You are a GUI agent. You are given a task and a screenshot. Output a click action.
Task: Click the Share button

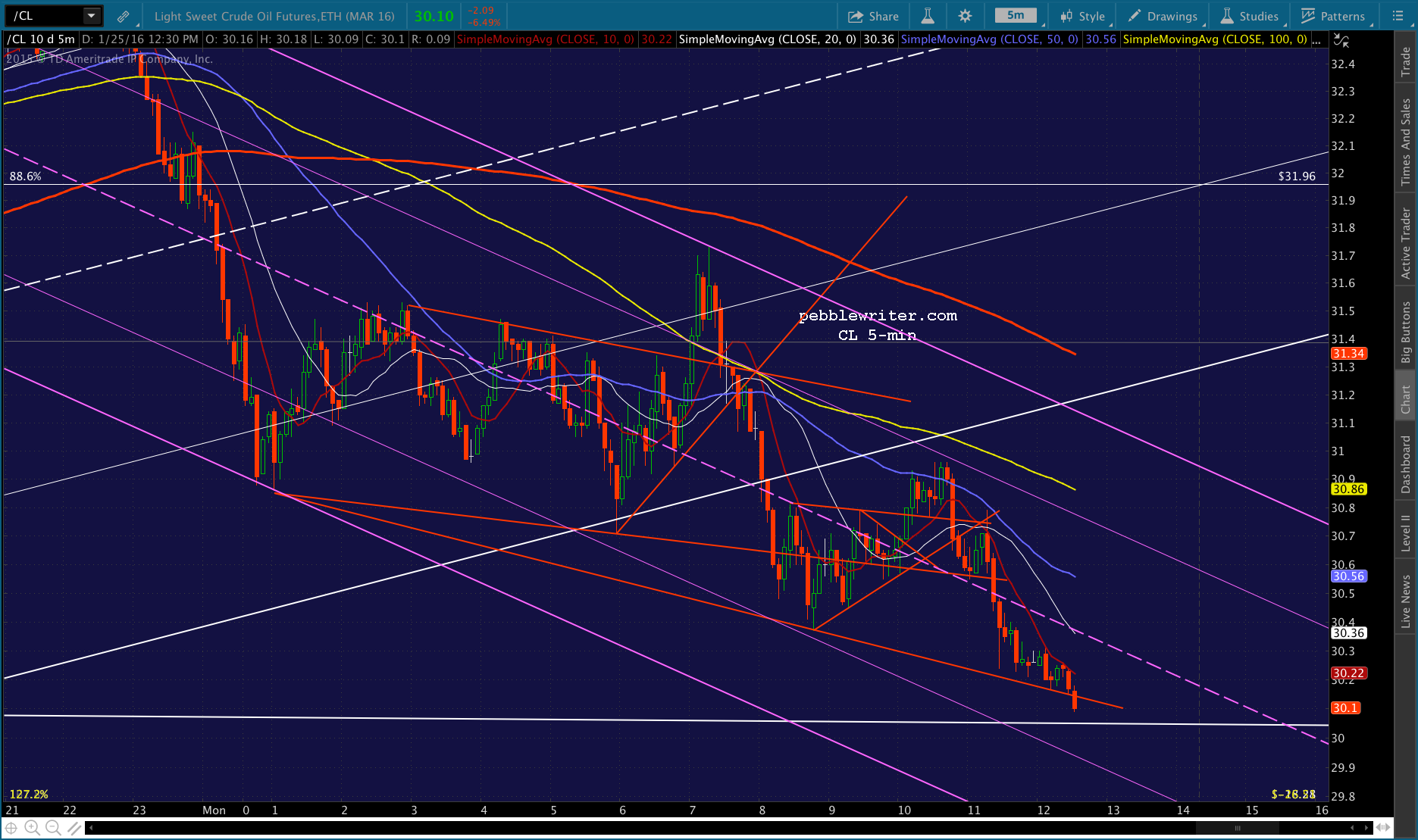coord(873,16)
